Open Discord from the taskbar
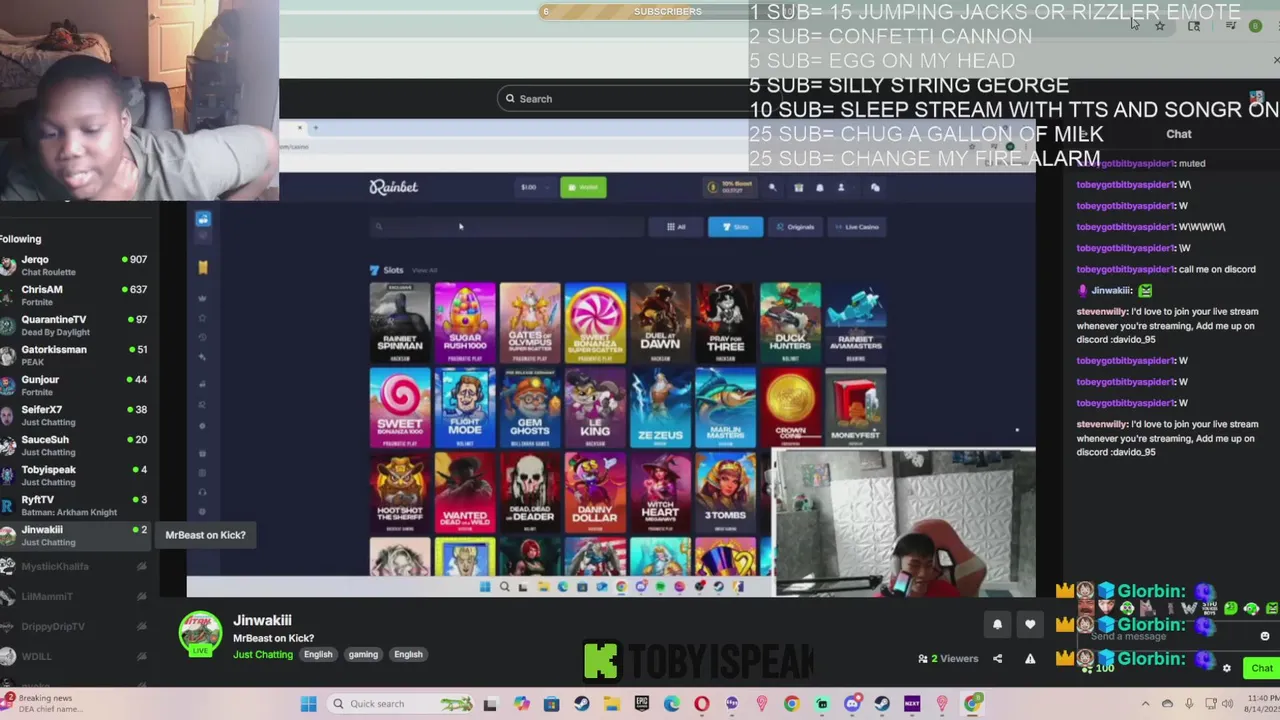 852,704
